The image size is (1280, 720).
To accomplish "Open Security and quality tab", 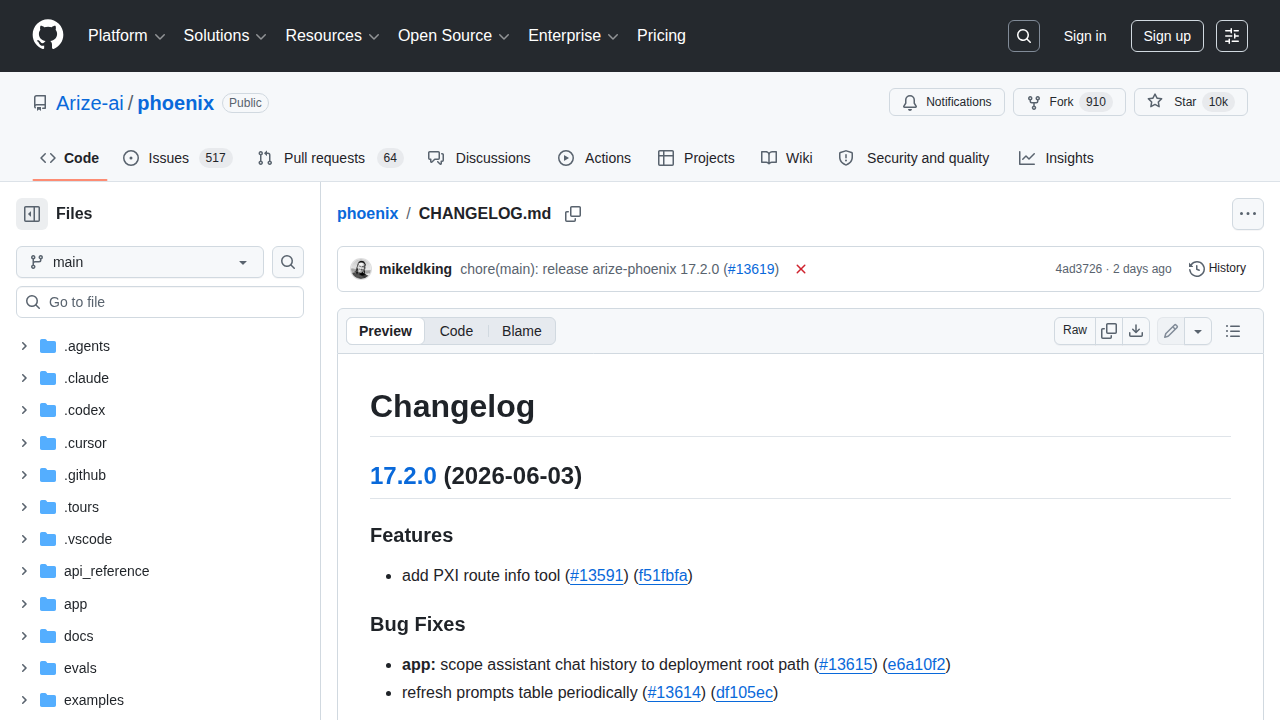I will click(x=914, y=158).
